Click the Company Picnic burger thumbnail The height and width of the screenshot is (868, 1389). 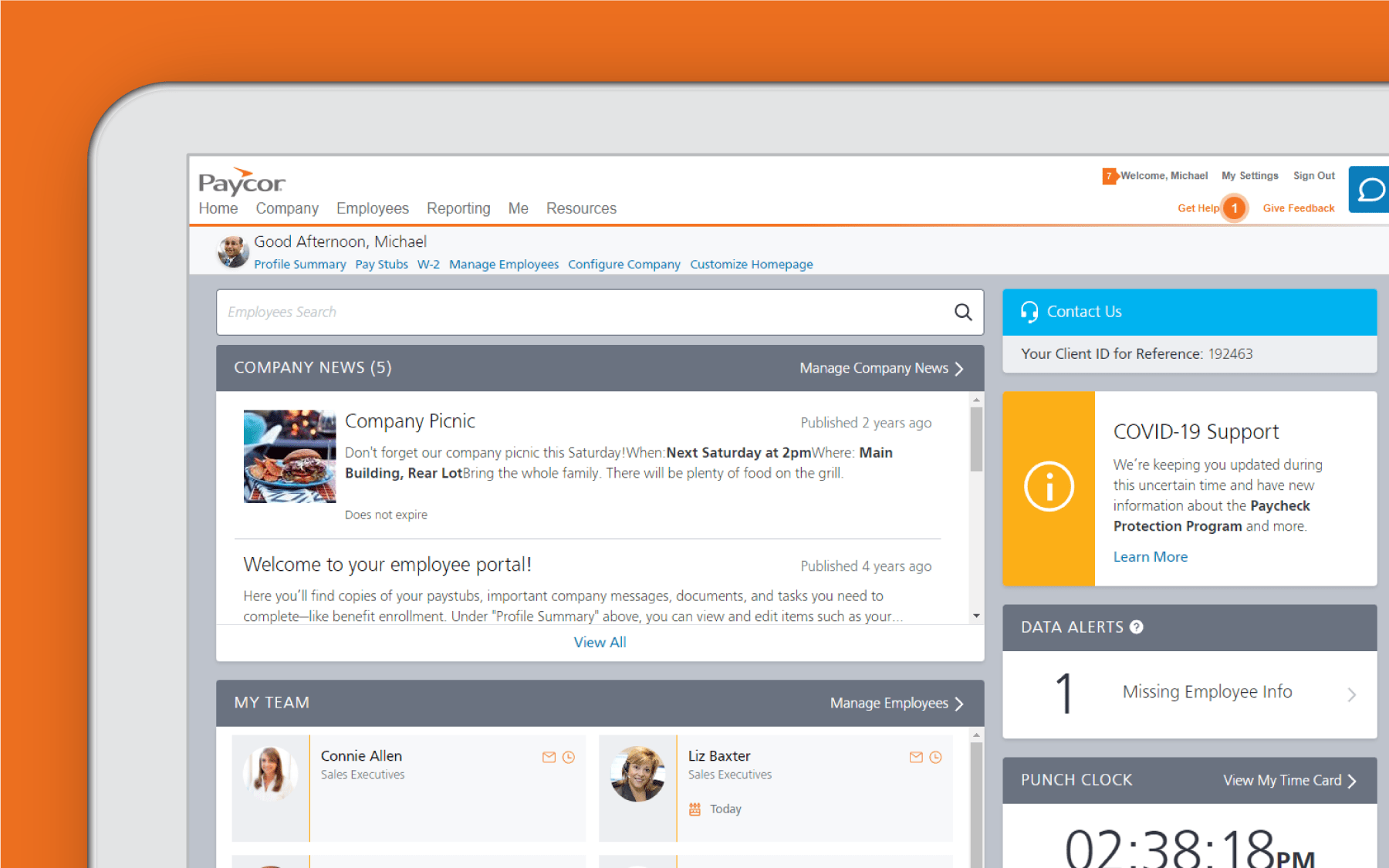click(289, 456)
